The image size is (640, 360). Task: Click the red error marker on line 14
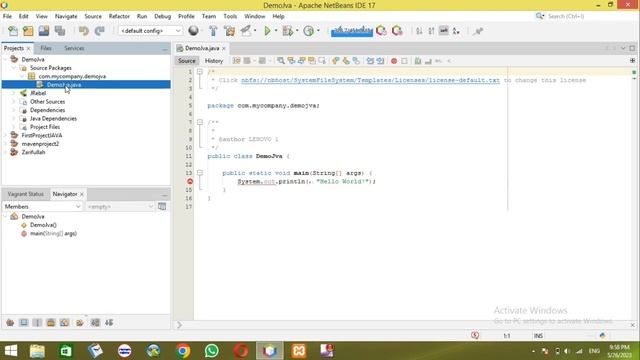(190, 181)
